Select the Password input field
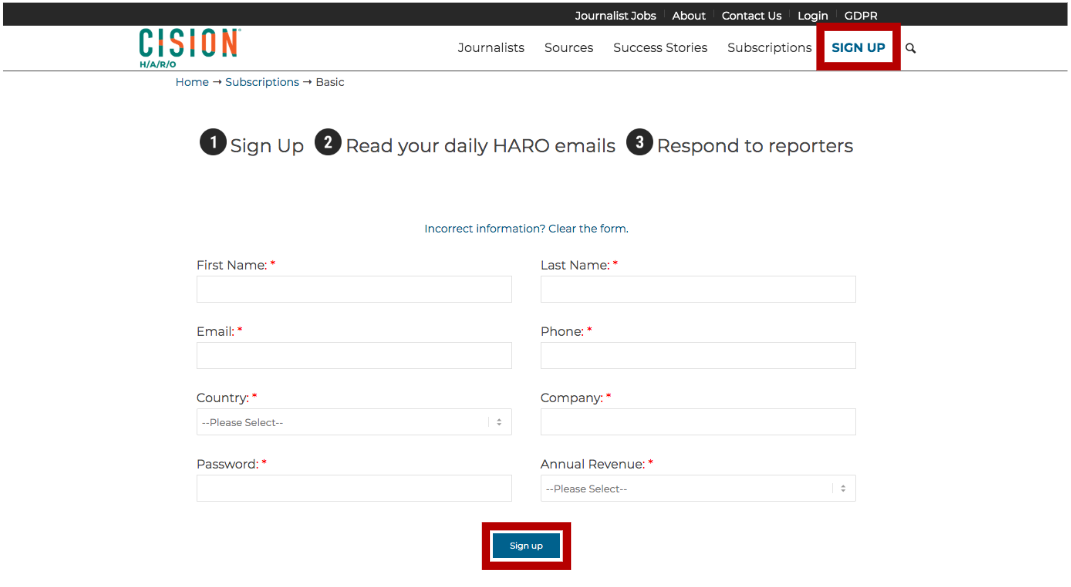1071x587 pixels. [354, 489]
